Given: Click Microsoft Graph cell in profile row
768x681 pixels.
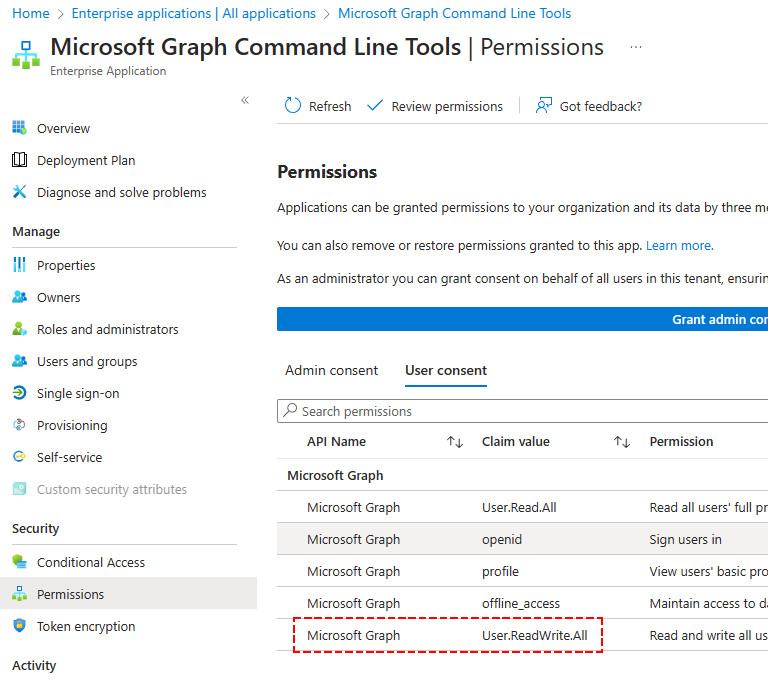Looking at the screenshot, I should (354, 572).
